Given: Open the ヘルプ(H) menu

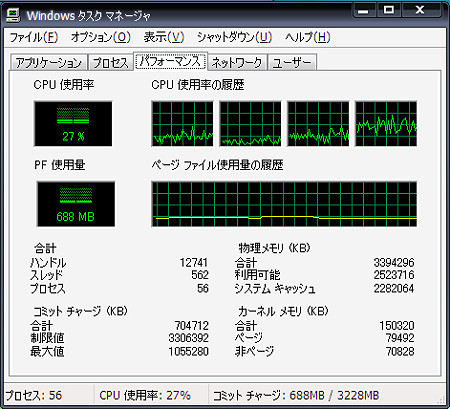Looking at the screenshot, I should tap(307, 37).
